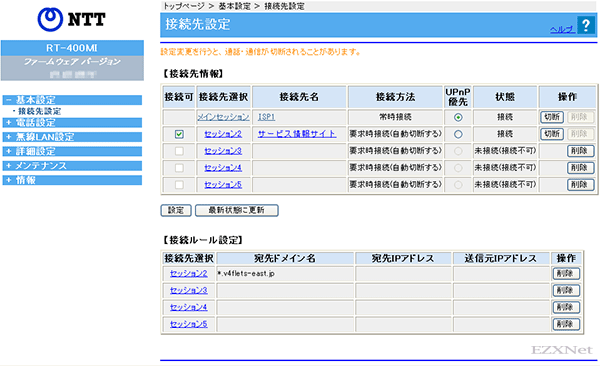The image size is (600, 366).
Task: Open セッション2 in the connection info table
Action: (223, 134)
